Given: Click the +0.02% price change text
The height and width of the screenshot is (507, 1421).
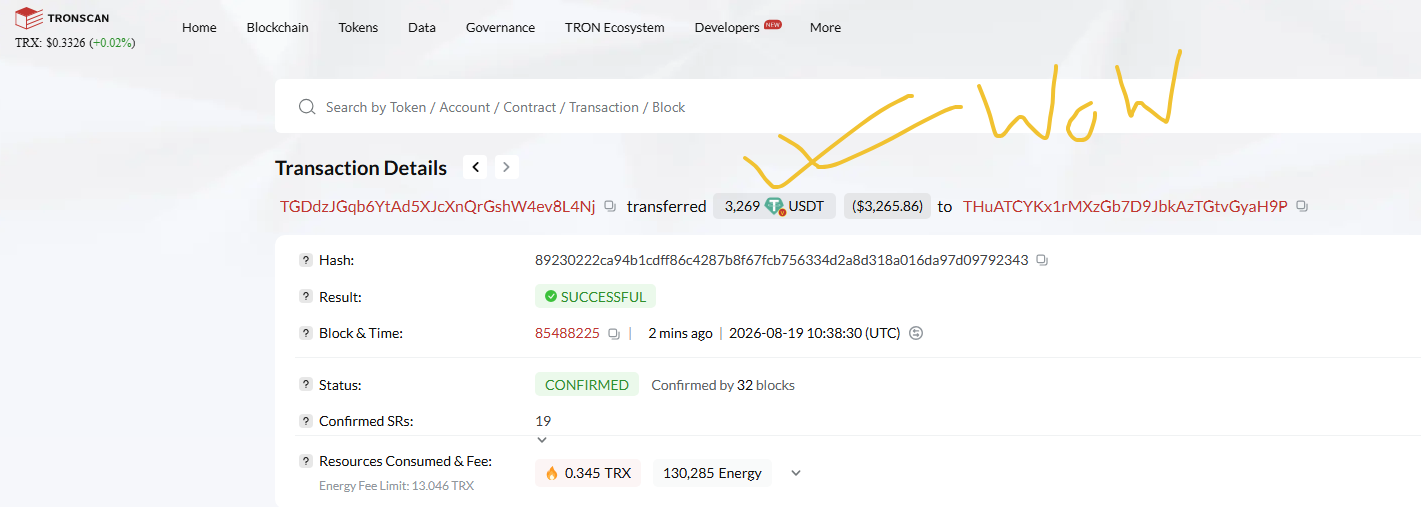Looking at the screenshot, I should click(x=112, y=43).
